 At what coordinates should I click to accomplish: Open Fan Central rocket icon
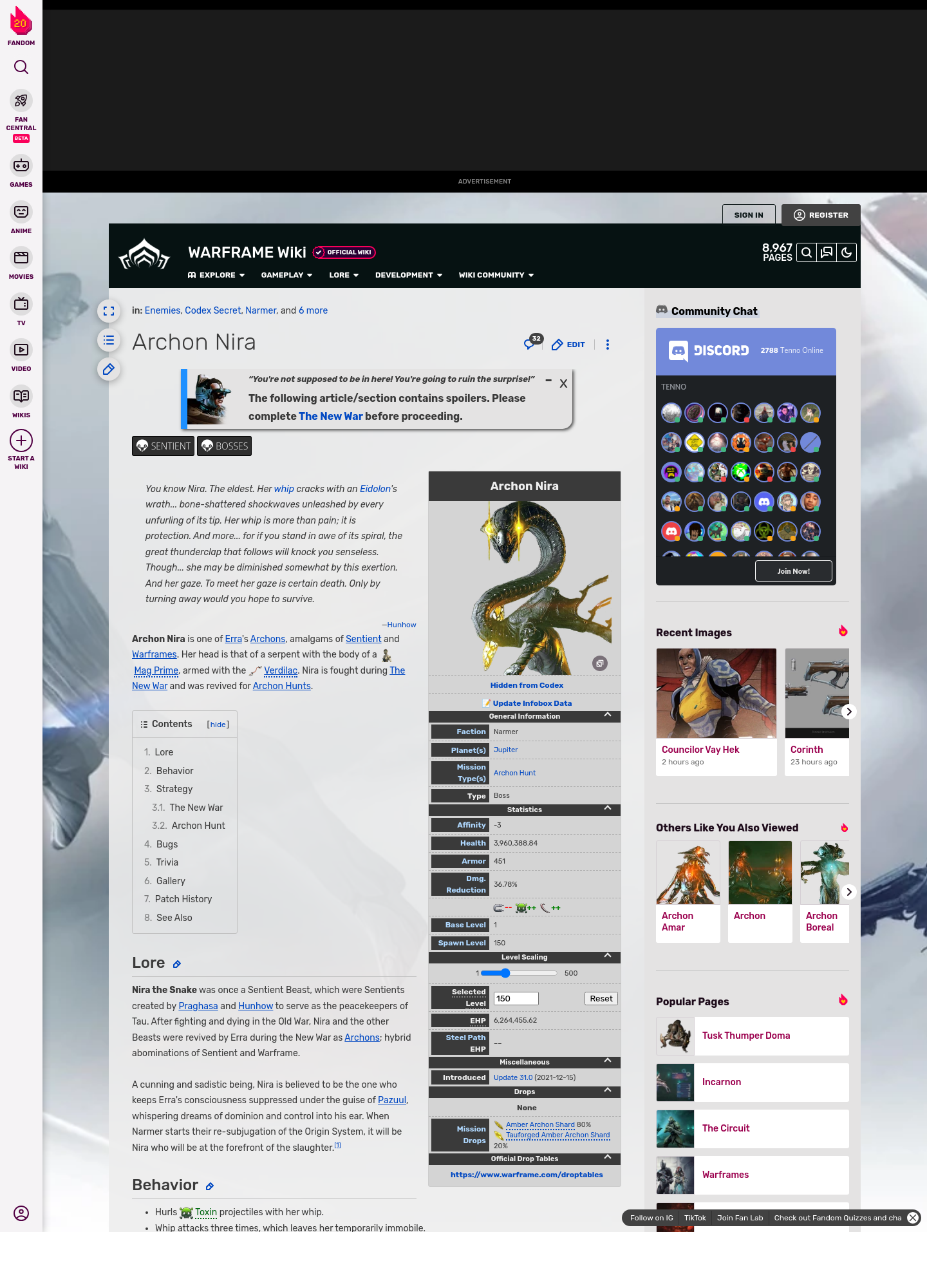21,100
